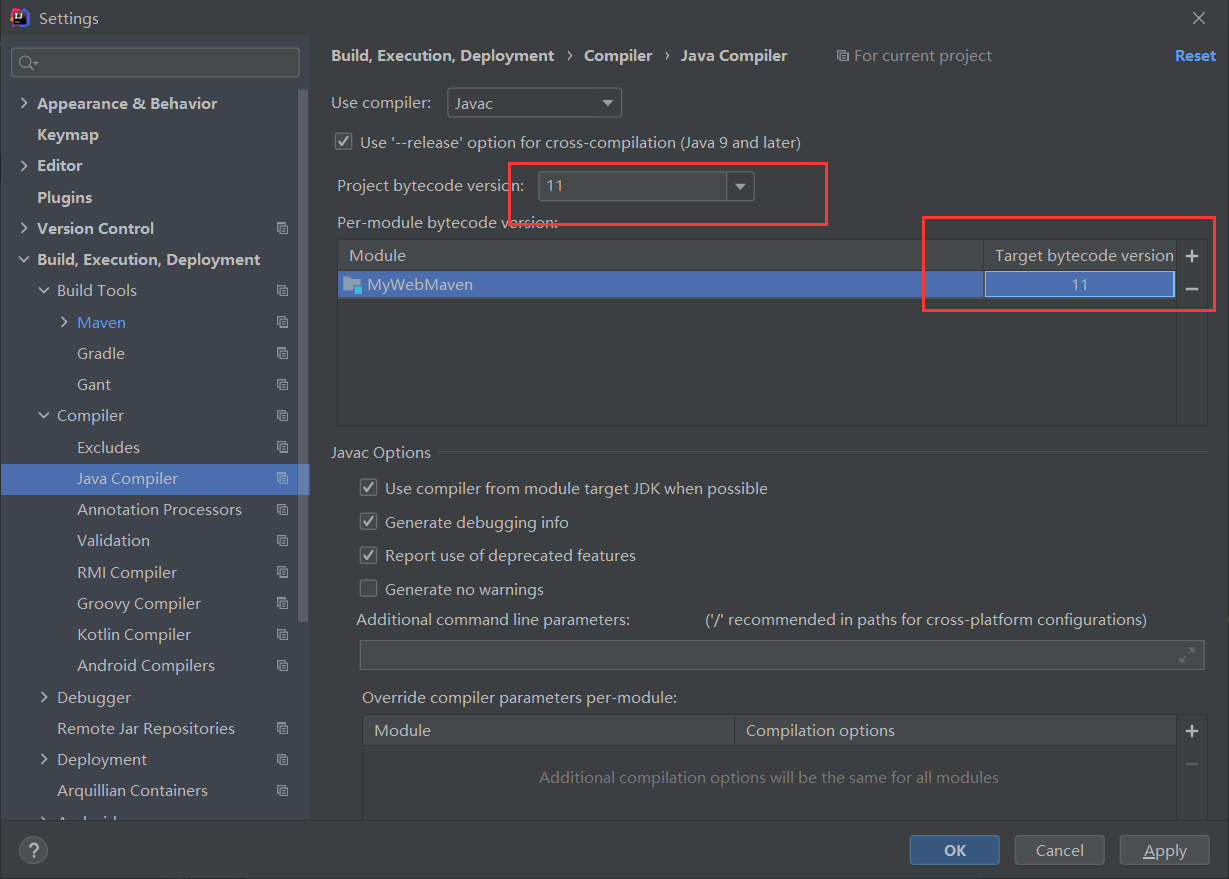Click the project-level icon beside Excludes

(282, 447)
